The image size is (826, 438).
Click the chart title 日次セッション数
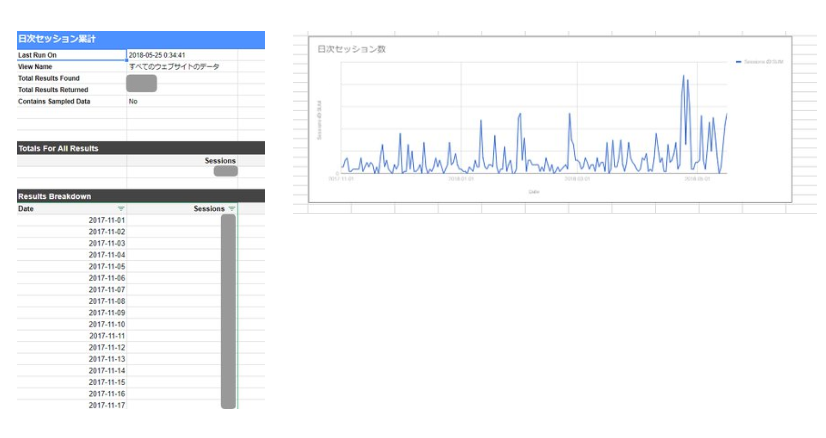(351, 49)
